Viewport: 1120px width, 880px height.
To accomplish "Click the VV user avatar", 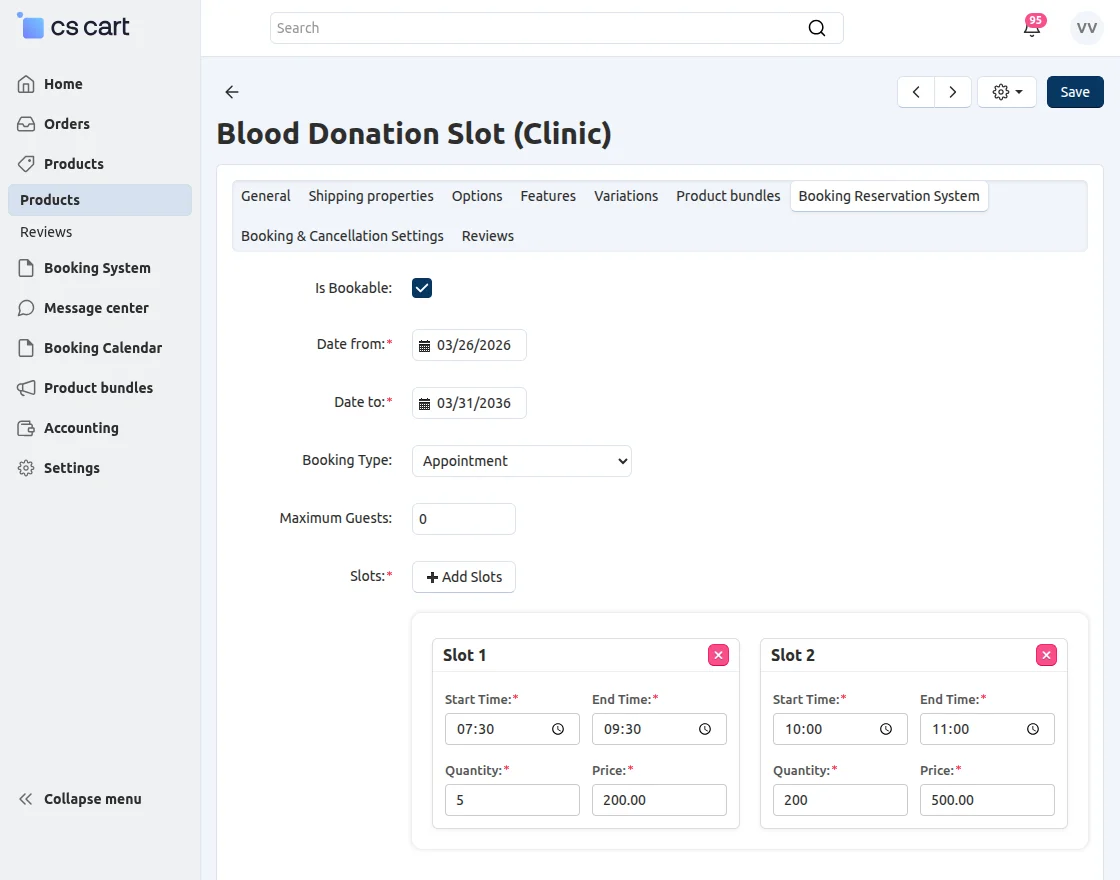I will pos(1086,28).
